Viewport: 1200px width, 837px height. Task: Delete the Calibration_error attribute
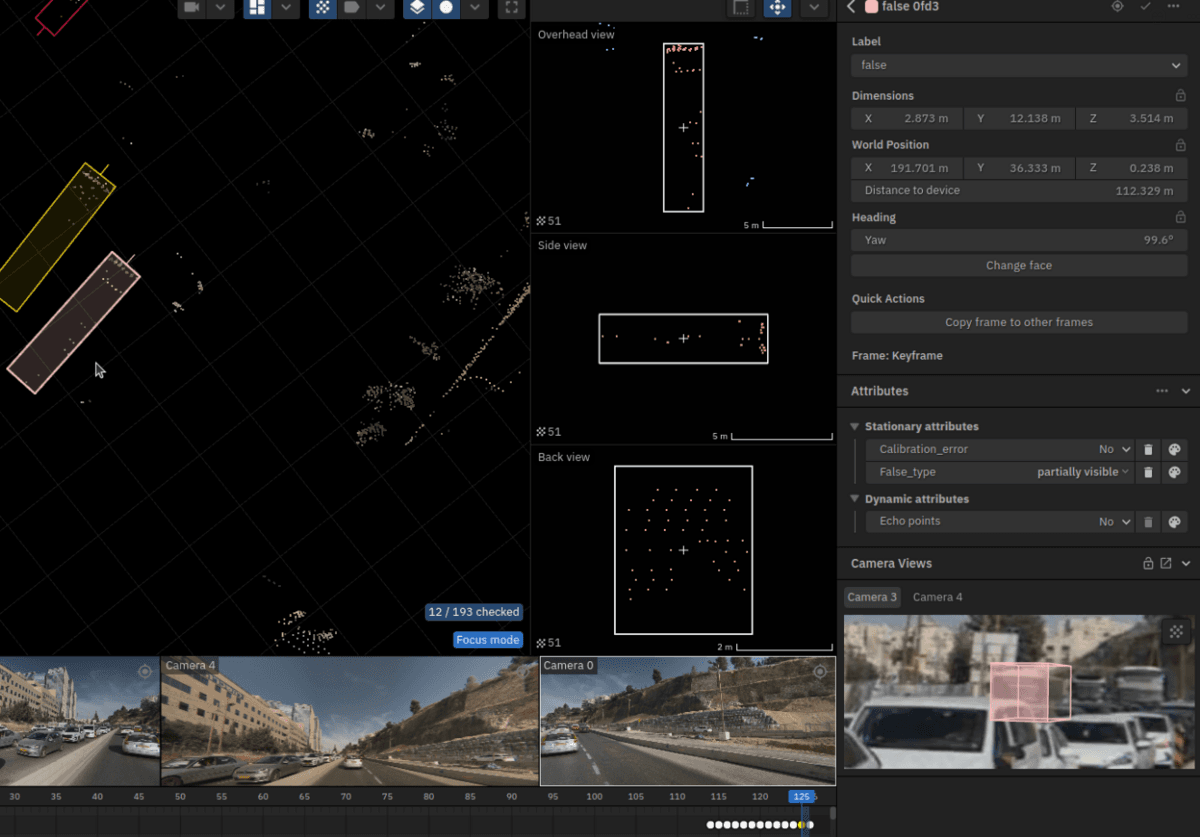pyautogui.click(x=1148, y=450)
